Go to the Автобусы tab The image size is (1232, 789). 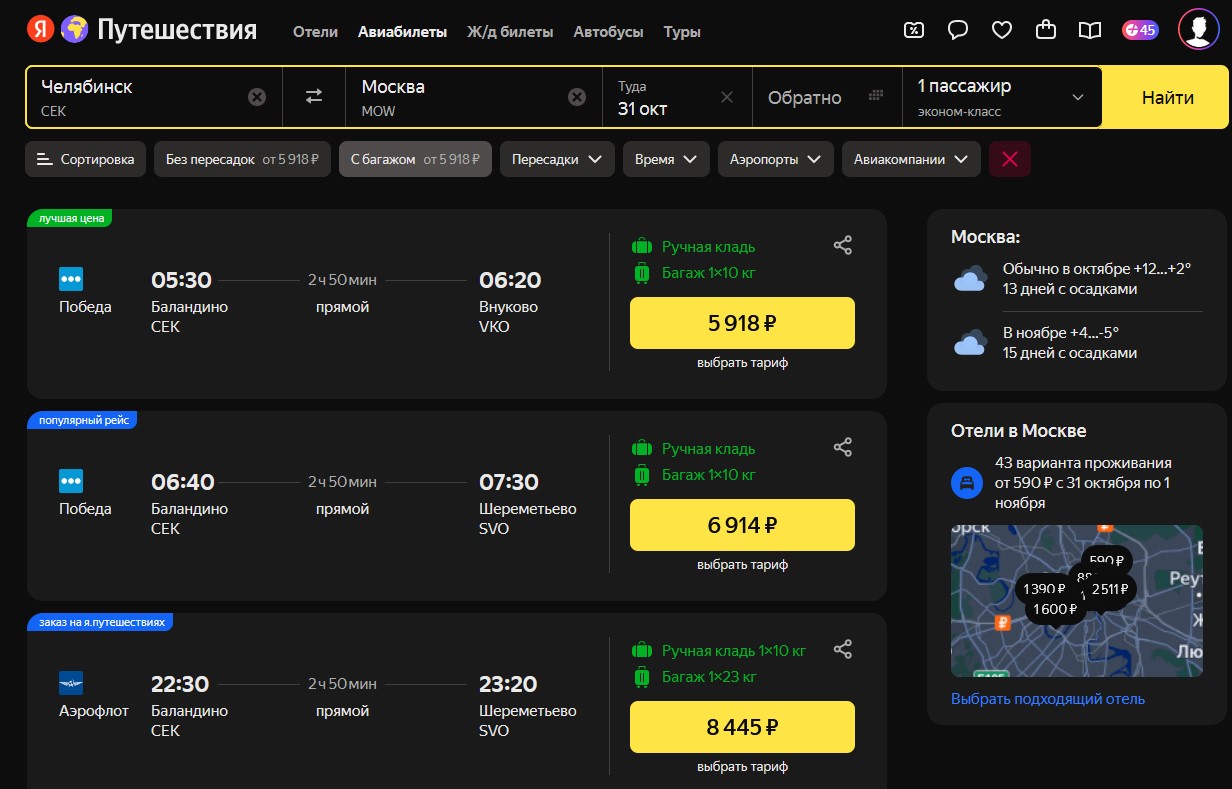click(x=608, y=32)
